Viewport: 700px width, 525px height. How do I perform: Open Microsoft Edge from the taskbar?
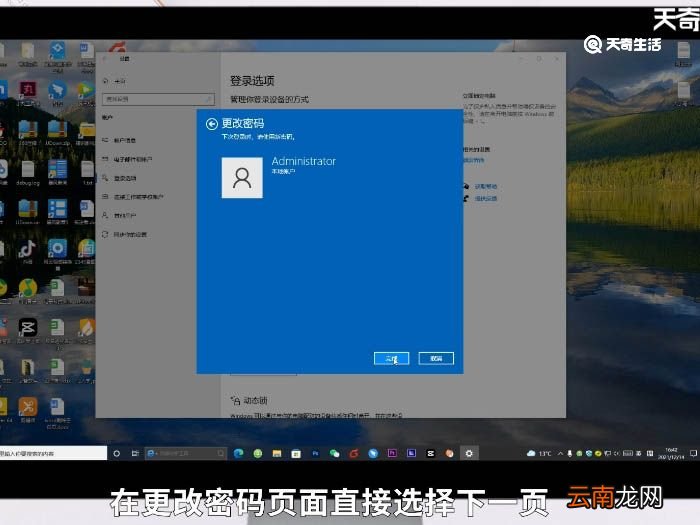point(238,454)
